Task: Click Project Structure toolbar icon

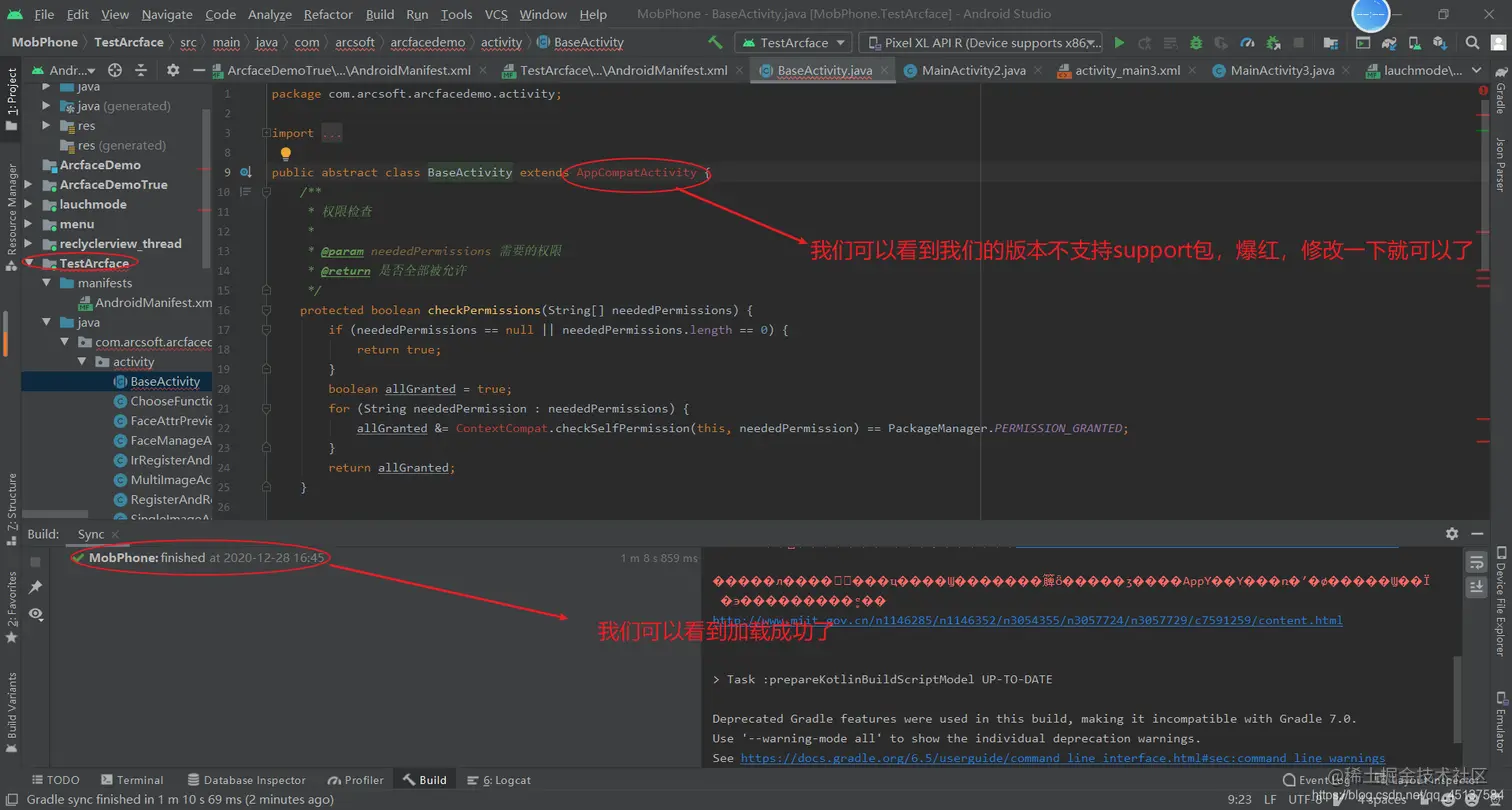Action: [x=1331, y=43]
